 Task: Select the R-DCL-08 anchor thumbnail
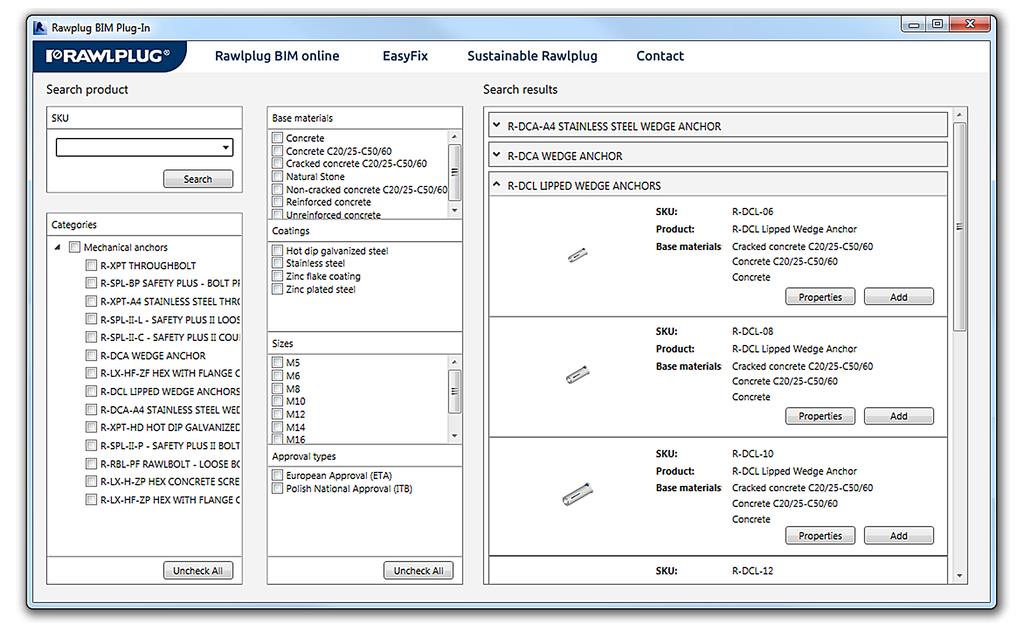577,374
